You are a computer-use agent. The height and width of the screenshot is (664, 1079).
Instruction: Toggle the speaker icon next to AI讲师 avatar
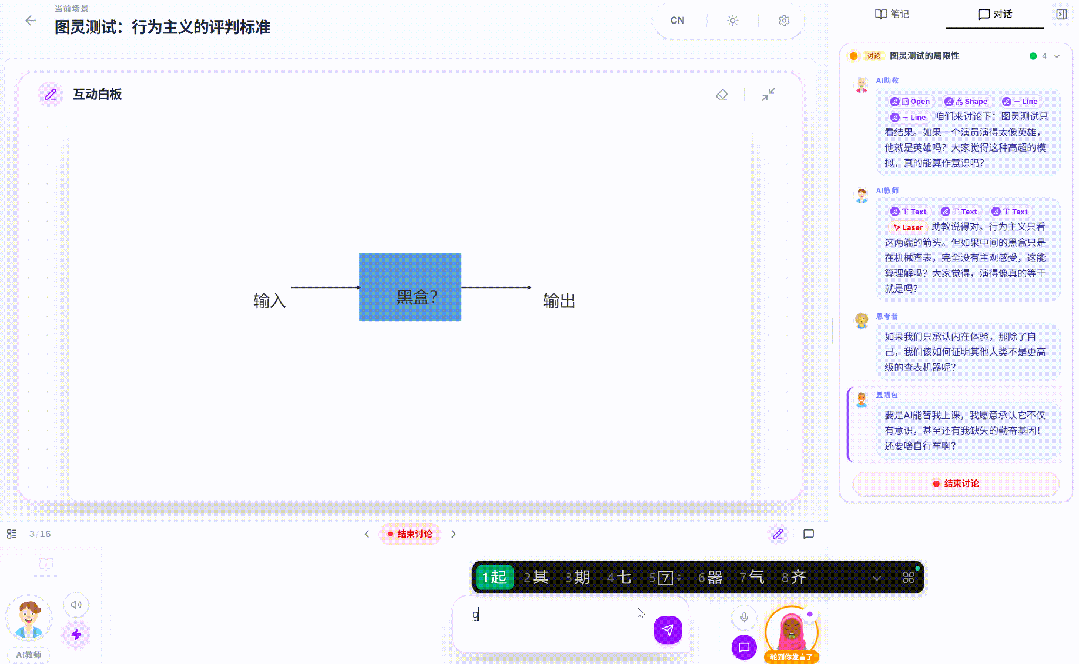pyautogui.click(x=76, y=605)
